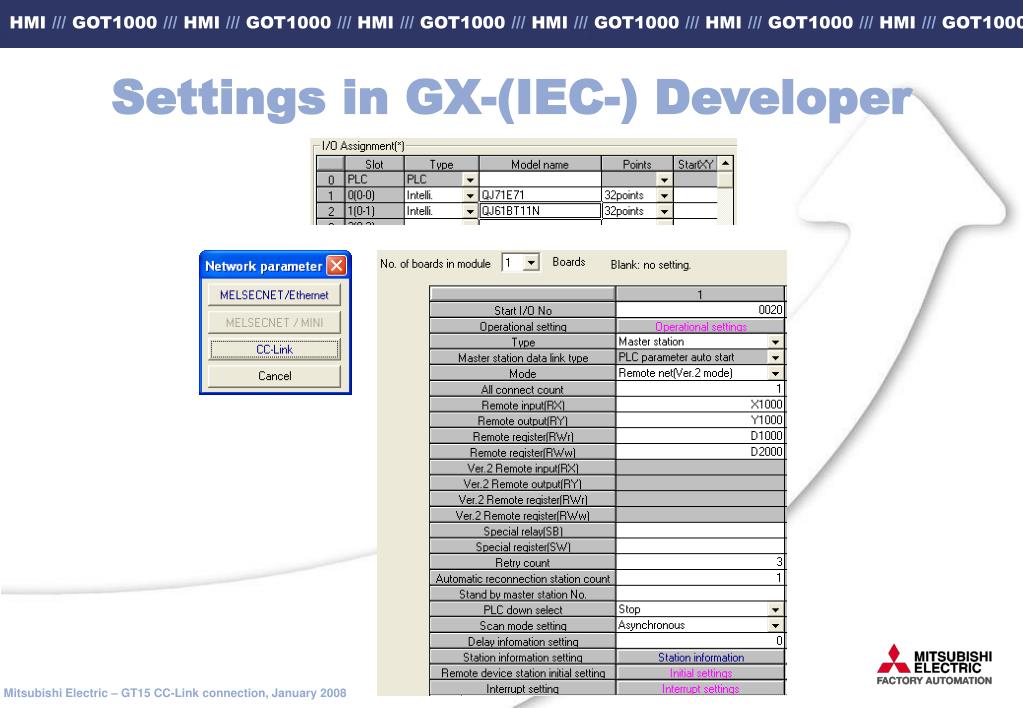Edit the QJ61BT11N model name field
Screen dimensions: 1023x708
pyautogui.click(x=540, y=211)
